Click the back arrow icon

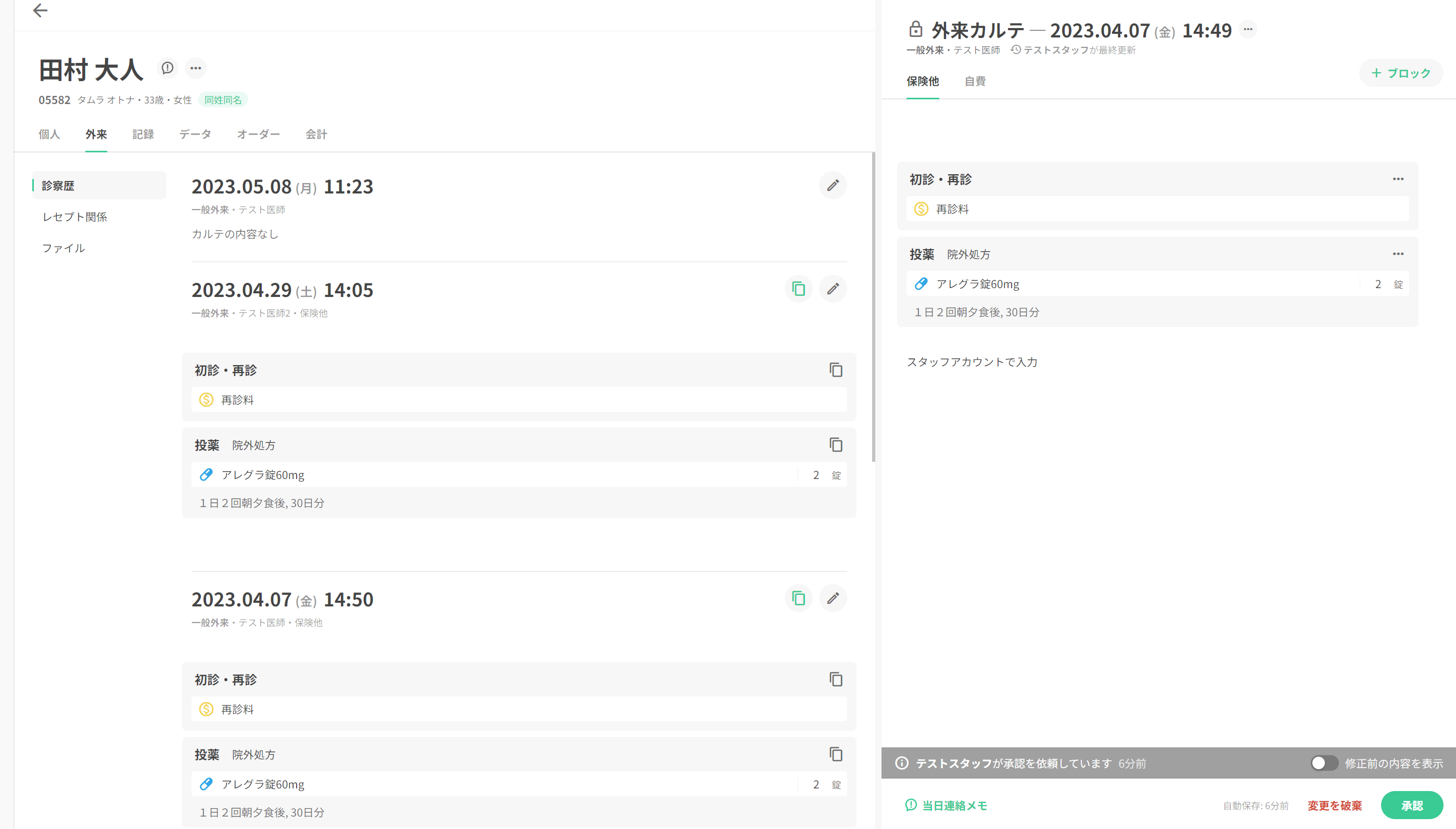tap(40, 10)
